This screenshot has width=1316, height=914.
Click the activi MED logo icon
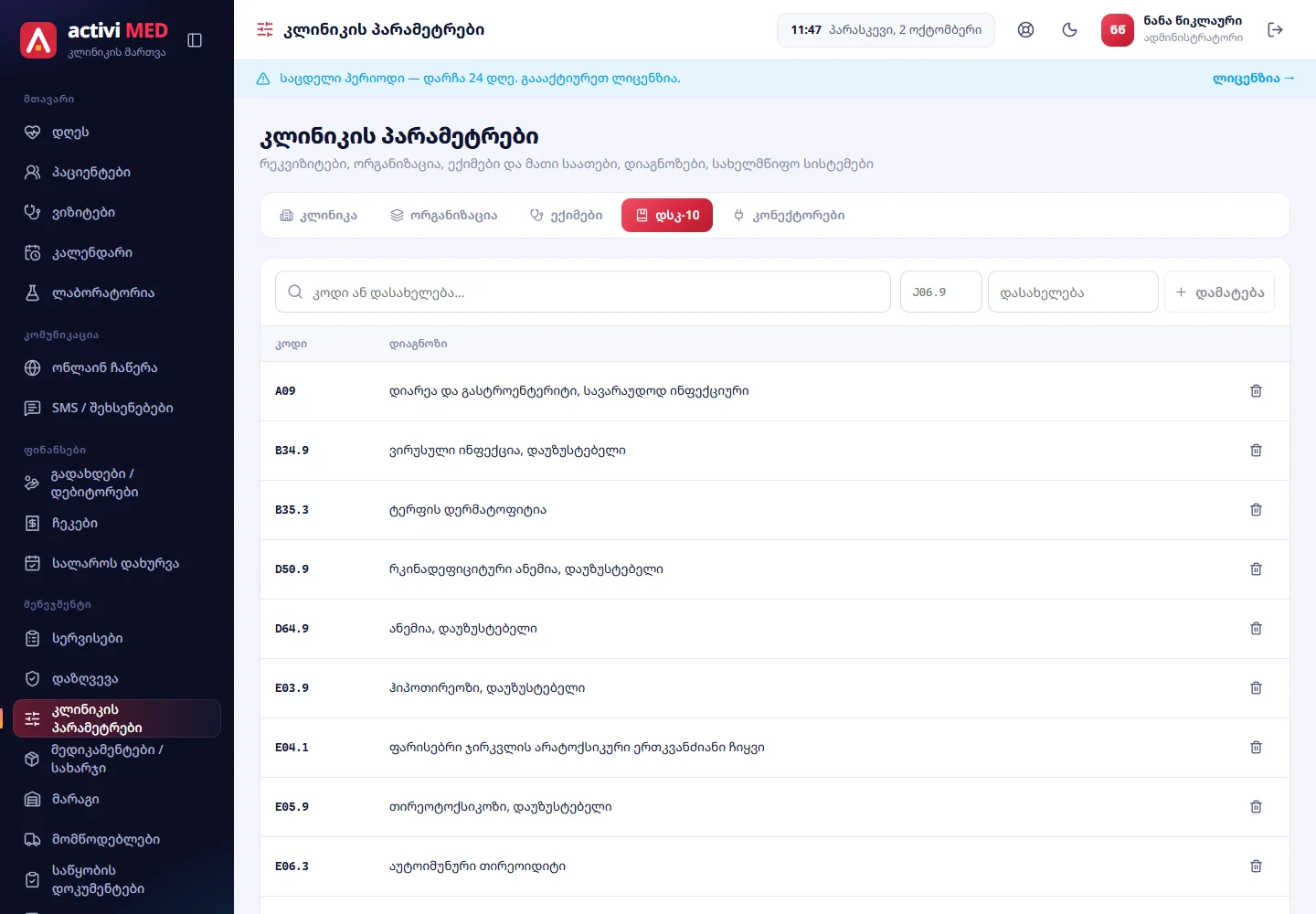coord(38,40)
